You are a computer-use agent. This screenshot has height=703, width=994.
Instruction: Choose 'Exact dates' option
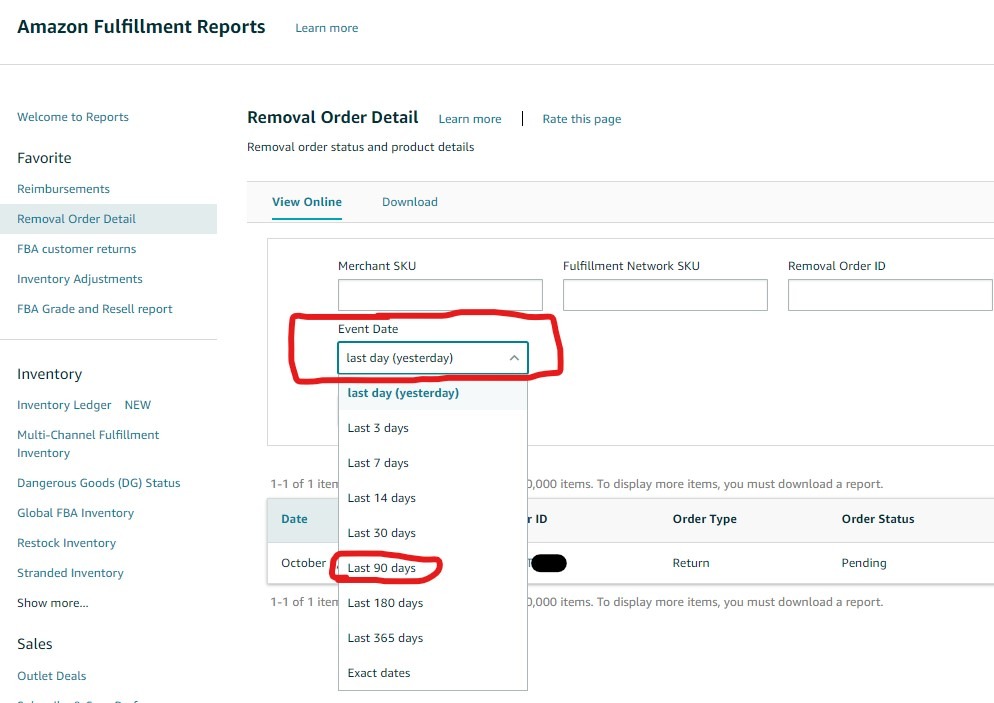click(379, 673)
